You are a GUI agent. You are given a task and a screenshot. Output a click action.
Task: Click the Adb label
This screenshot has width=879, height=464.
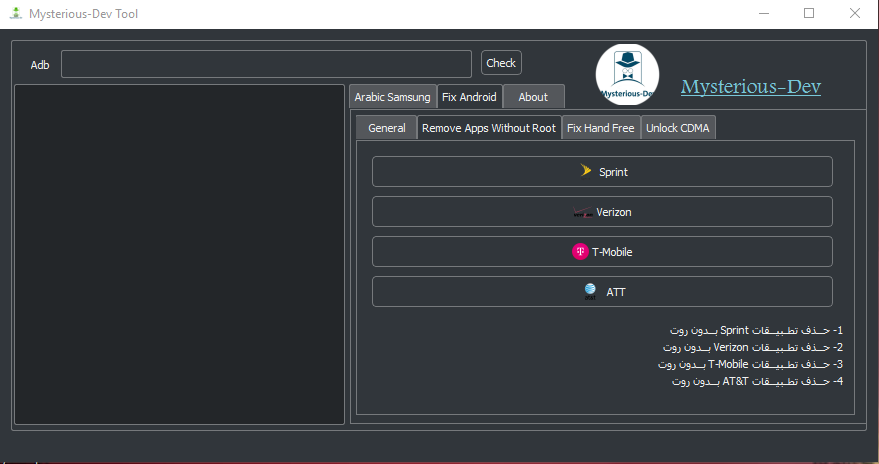[40, 65]
